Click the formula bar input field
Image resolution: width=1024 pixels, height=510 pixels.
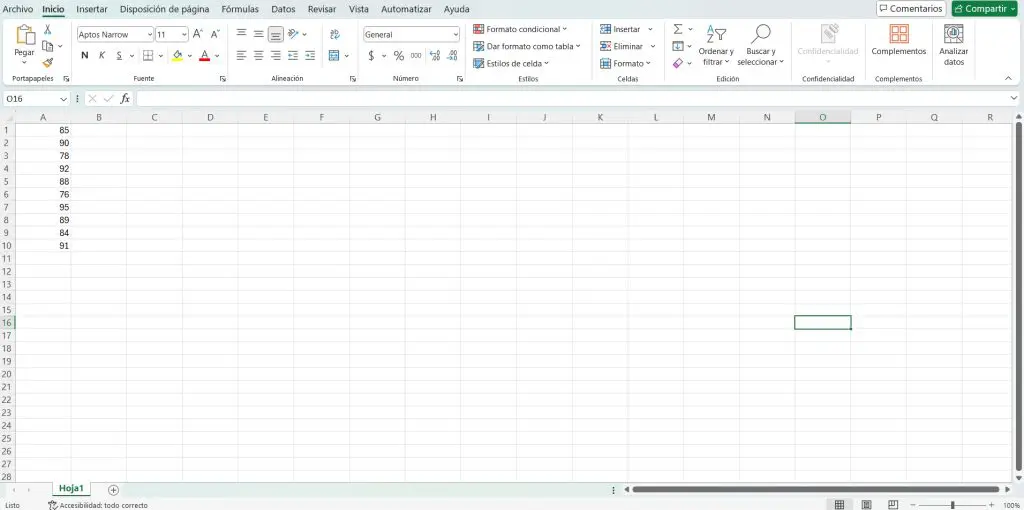[x=571, y=99]
